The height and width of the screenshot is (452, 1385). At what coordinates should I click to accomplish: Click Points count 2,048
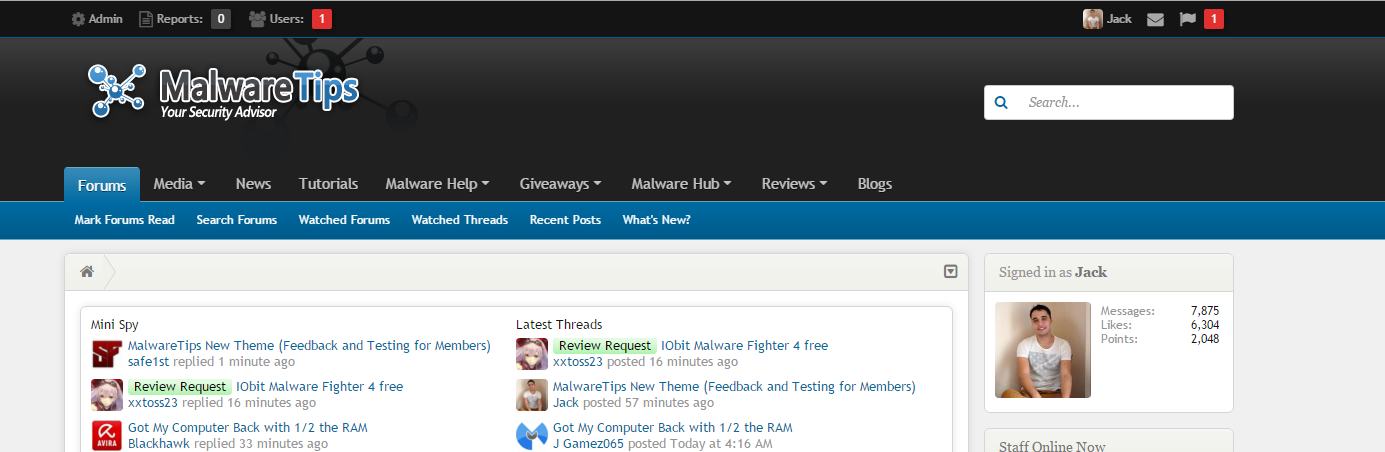(x=1205, y=339)
